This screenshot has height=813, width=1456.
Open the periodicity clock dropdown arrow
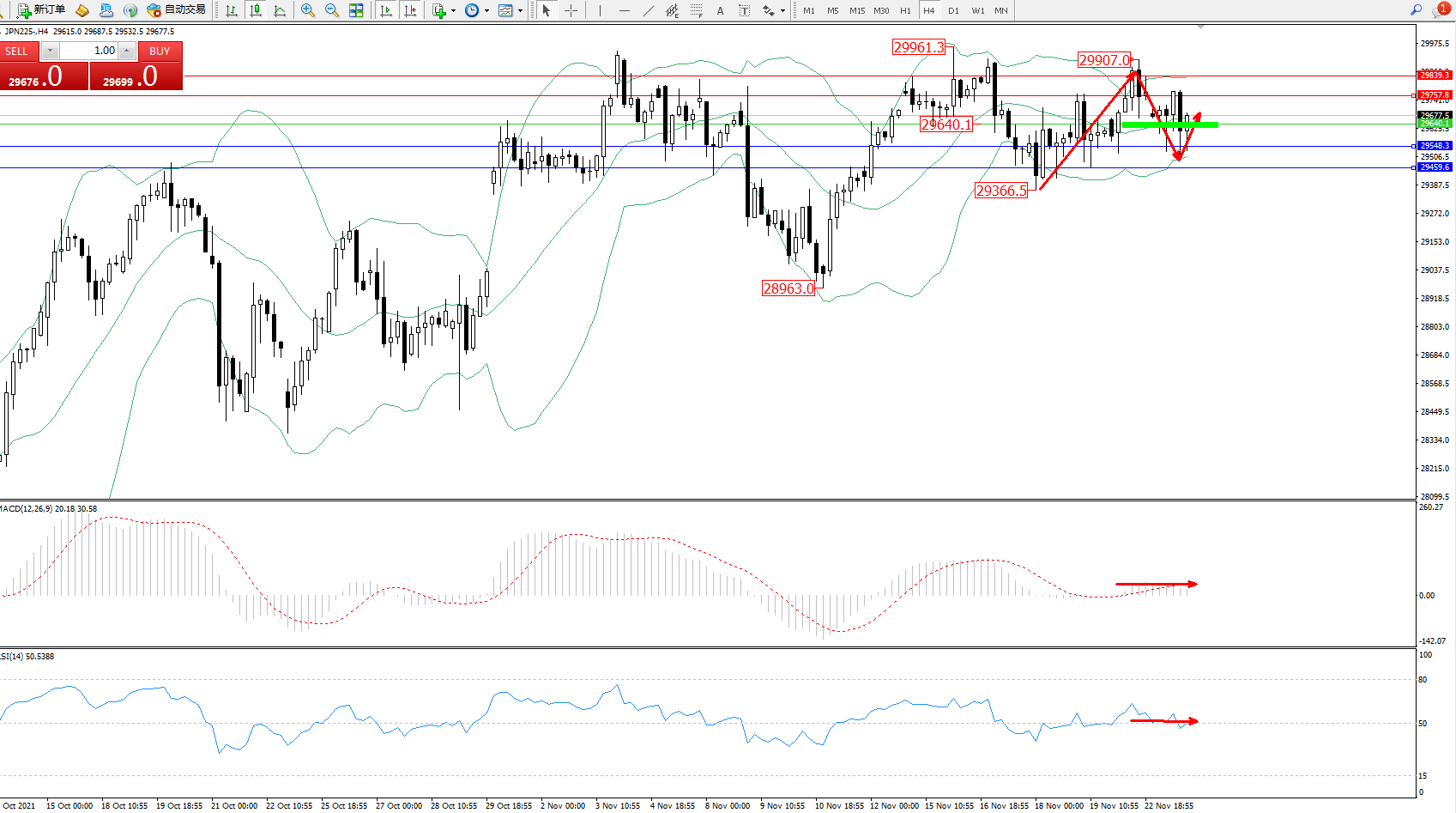pos(486,11)
